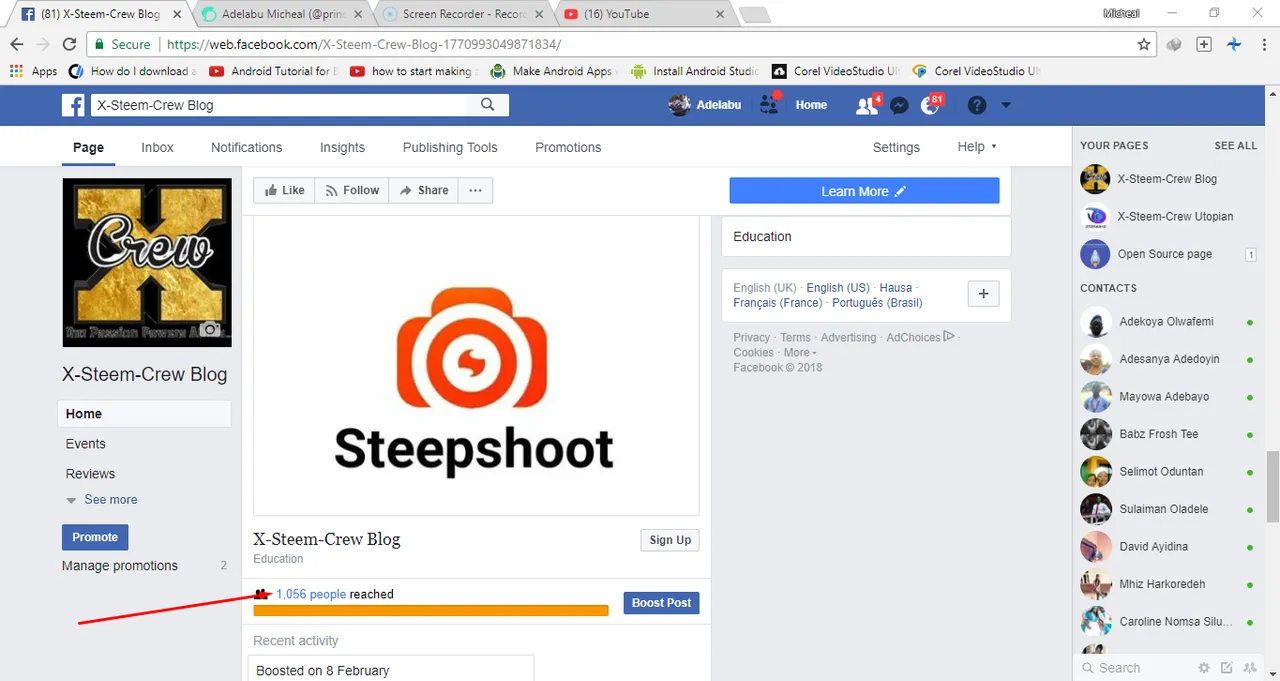
Task: Open Quick Help question mark icon
Action: point(977,105)
